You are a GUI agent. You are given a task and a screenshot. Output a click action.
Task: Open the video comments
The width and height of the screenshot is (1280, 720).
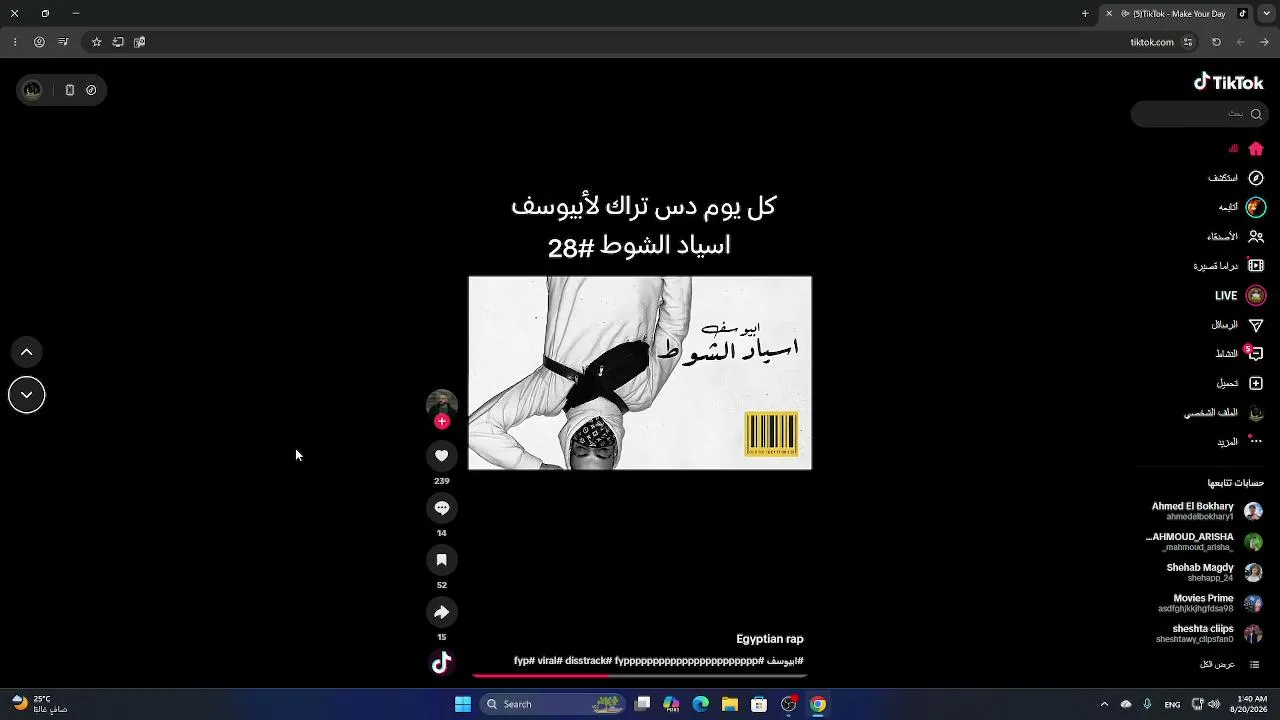coord(441,508)
